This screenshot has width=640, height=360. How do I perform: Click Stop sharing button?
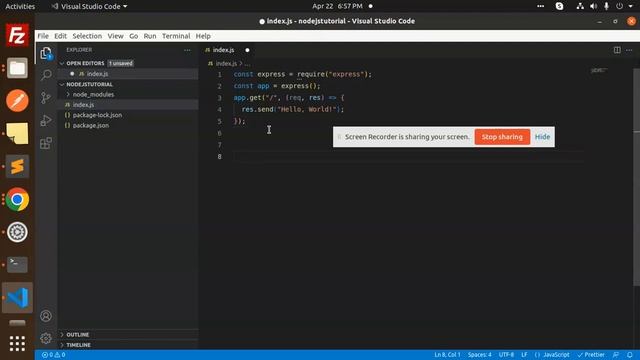click(x=502, y=137)
